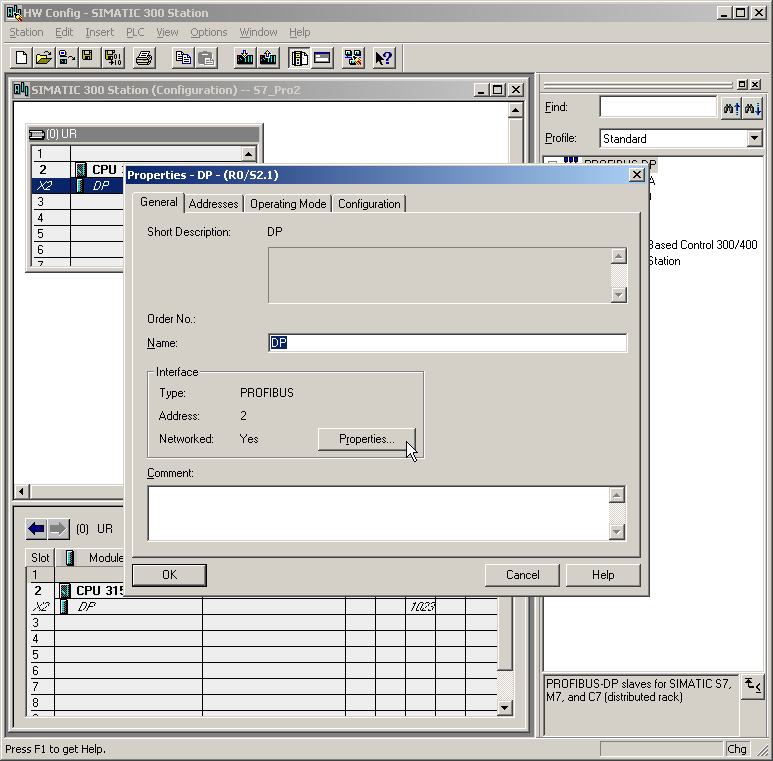Click the OK button
The width and height of the screenshot is (773, 761).
[x=170, y=575]
